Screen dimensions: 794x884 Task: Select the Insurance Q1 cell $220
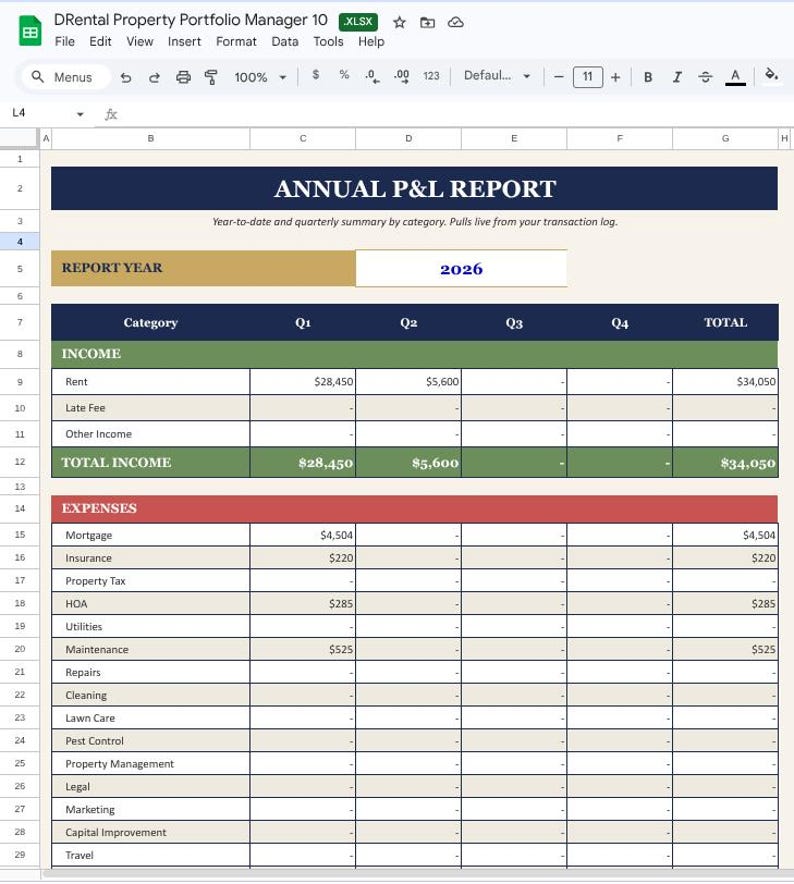click(303, 558)
